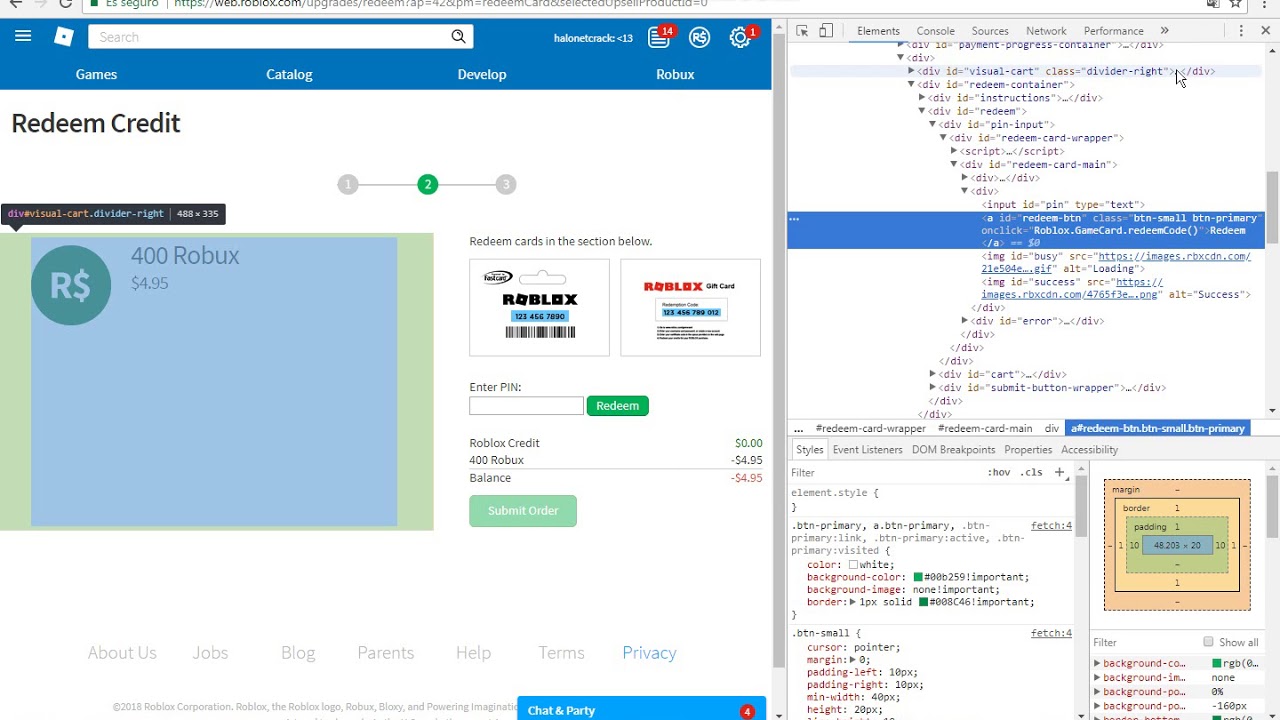Select the DevTools Elements tab

pyautogui.click(x=878, y=31)
